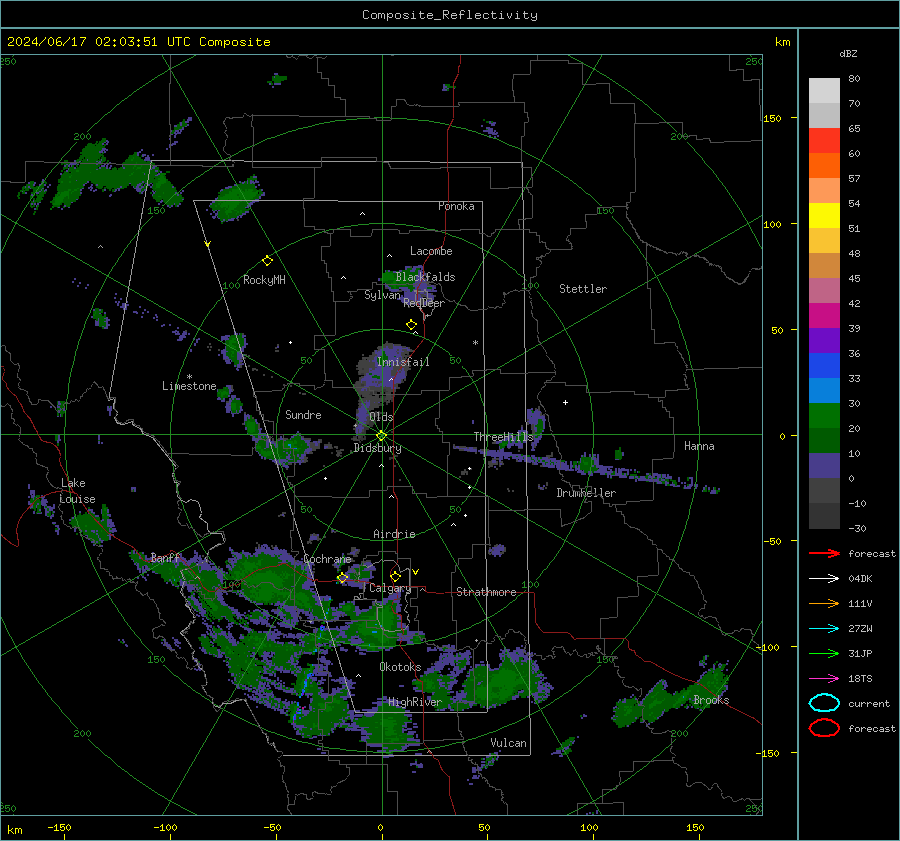This screenshot has height=841, width=900.
Task: Click the Olds town label
Action: 381,417
